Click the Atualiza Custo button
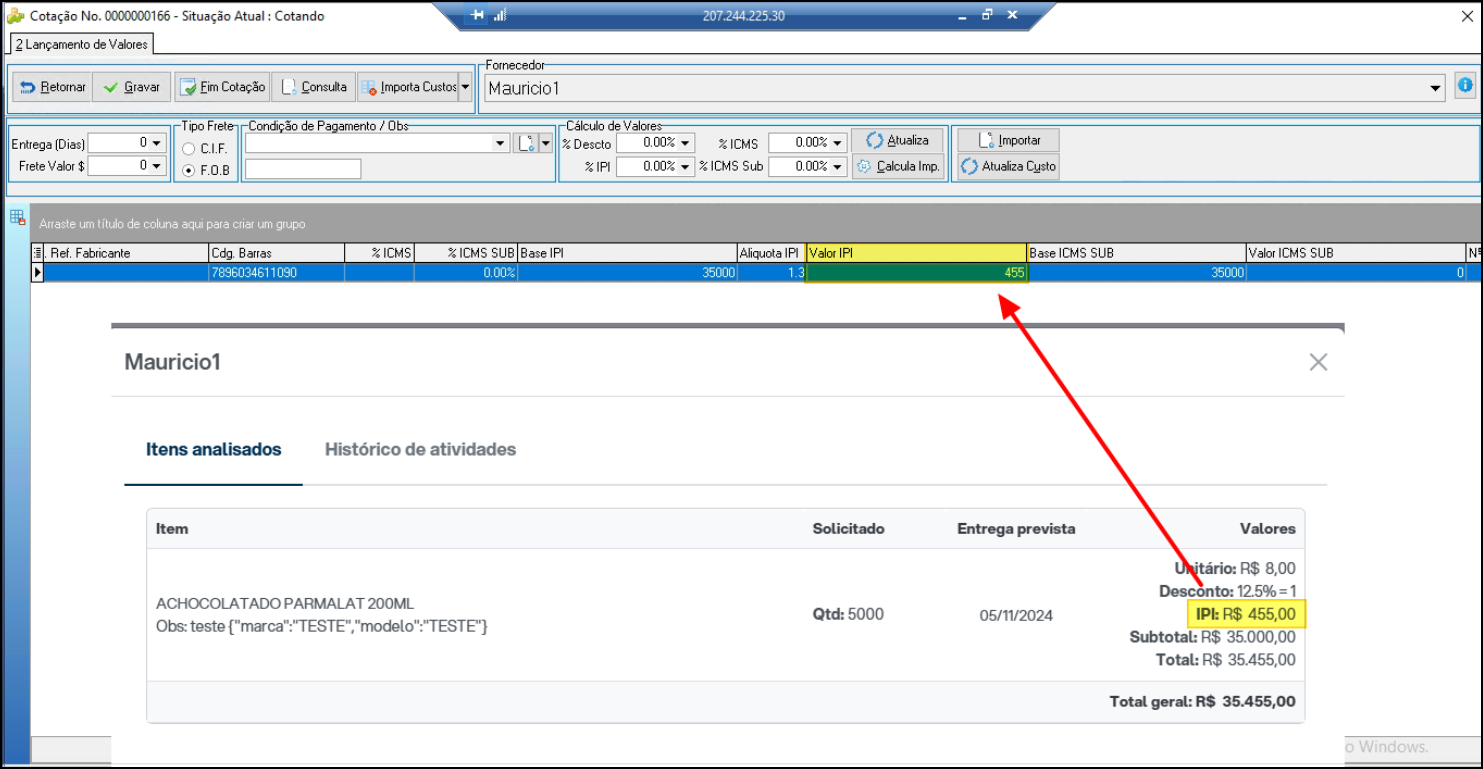1483x769 pixels. pos(1009,166)
